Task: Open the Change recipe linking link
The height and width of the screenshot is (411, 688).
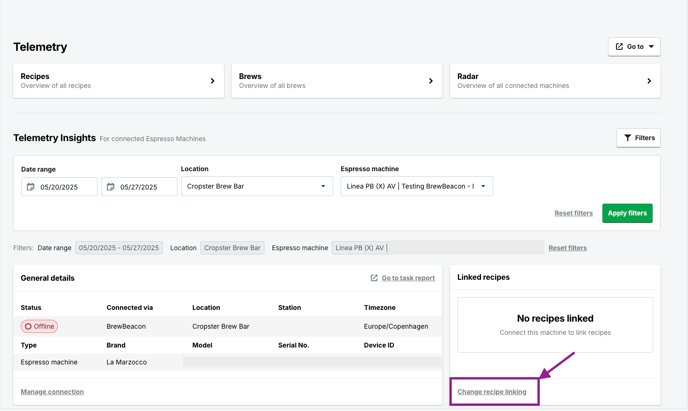Action: pos(491,392)
